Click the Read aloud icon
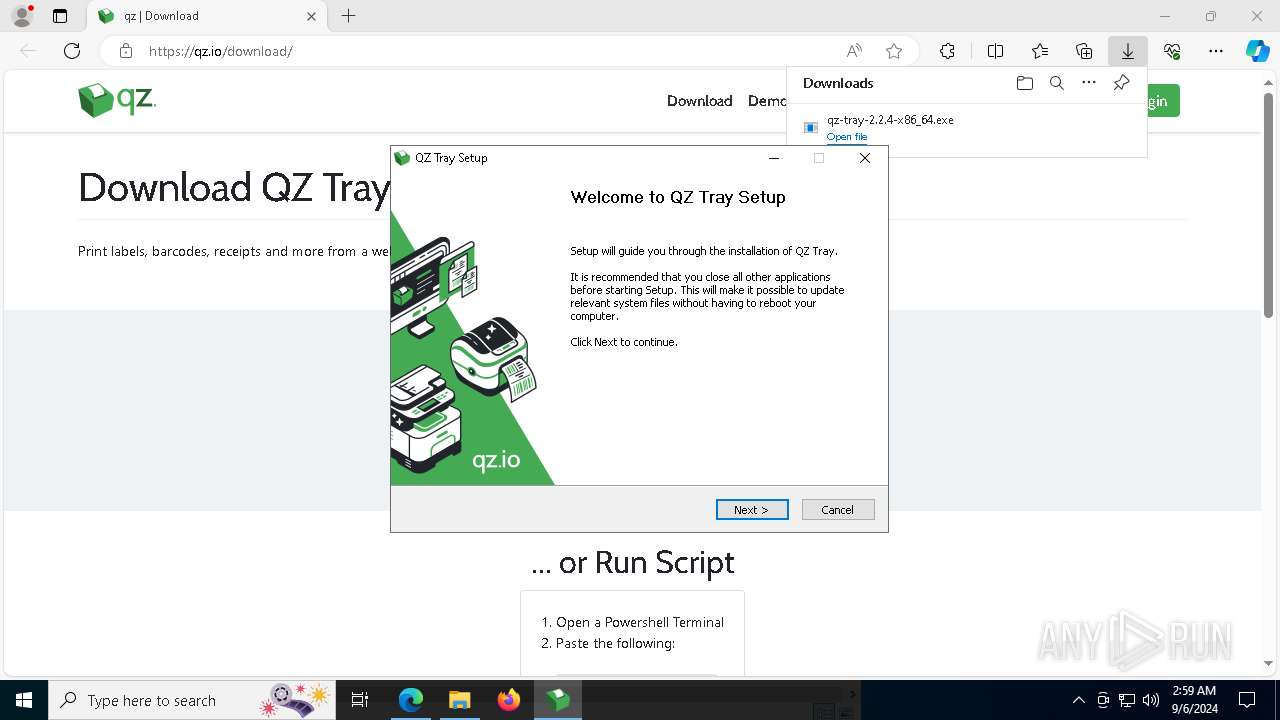Screen dimensions: 1280x720 tap(854, 51)
